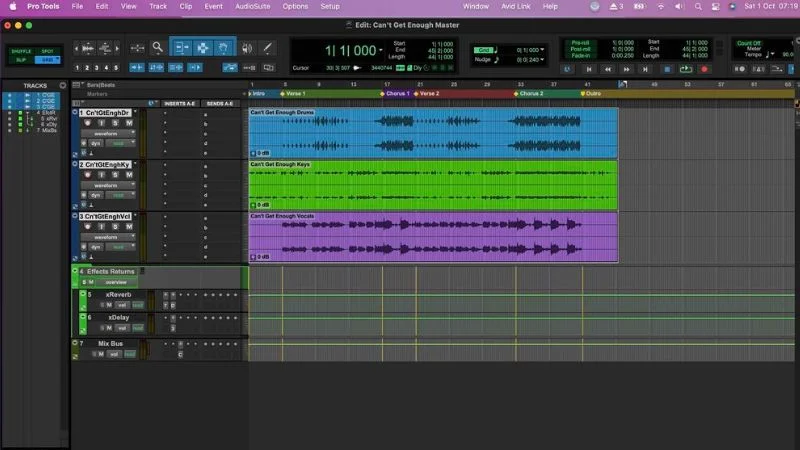This screenshot has width=800, height=450.
Task: Mute the Cn'tGtEnghKy keys track
Action: click(x=129, y=175)
